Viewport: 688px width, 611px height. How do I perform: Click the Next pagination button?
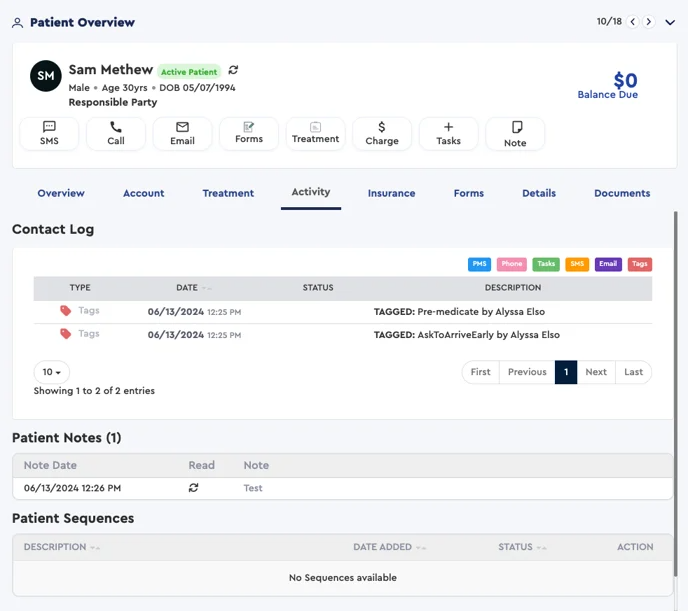click(596, 372)
